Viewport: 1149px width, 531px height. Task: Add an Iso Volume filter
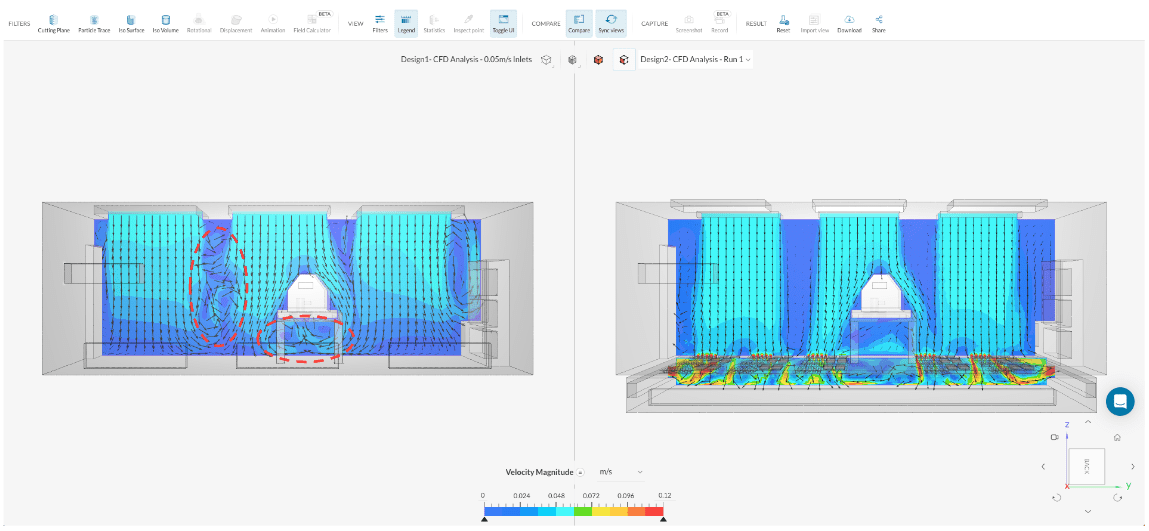point(165,23)
